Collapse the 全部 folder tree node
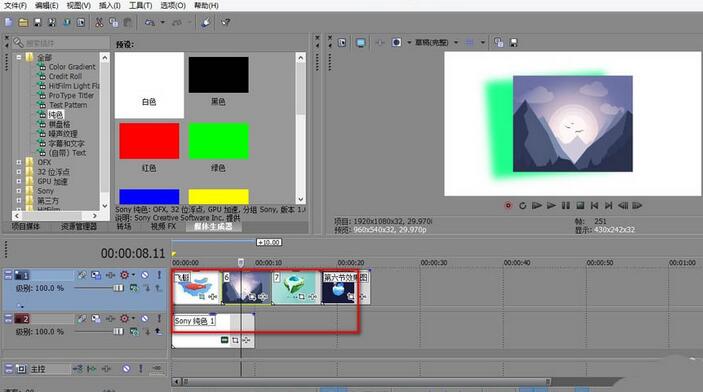Image resolution: width=703 pixels, height=392 pixels. click(19, 57)
